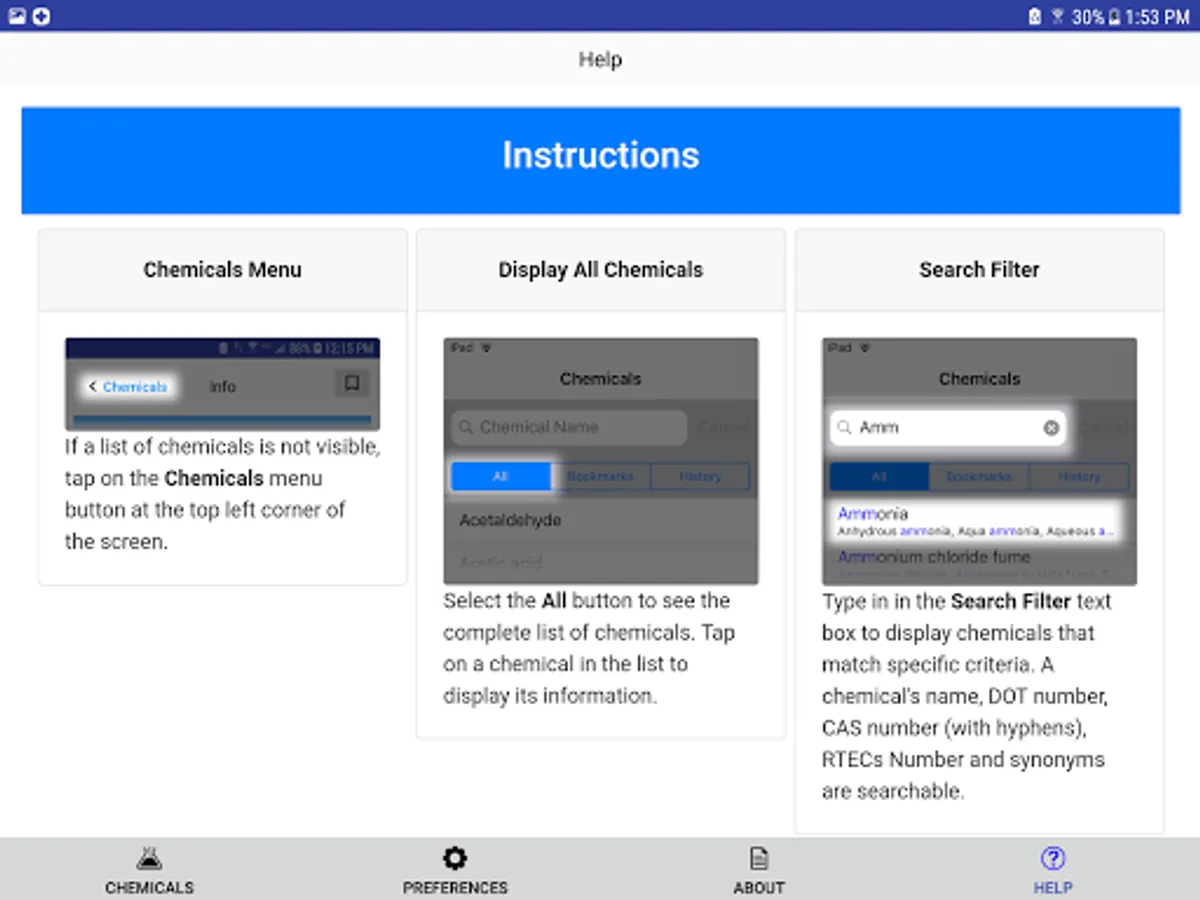Tap the Wi-Fi signal status icon
The image size is (1200, 900).
pyautogui.click(x=1058, y=17)
